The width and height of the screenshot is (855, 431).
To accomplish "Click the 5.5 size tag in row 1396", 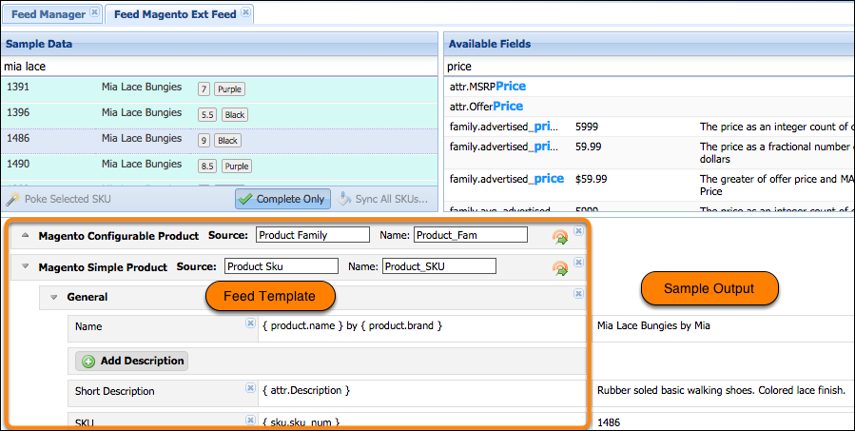I will 207,115.
